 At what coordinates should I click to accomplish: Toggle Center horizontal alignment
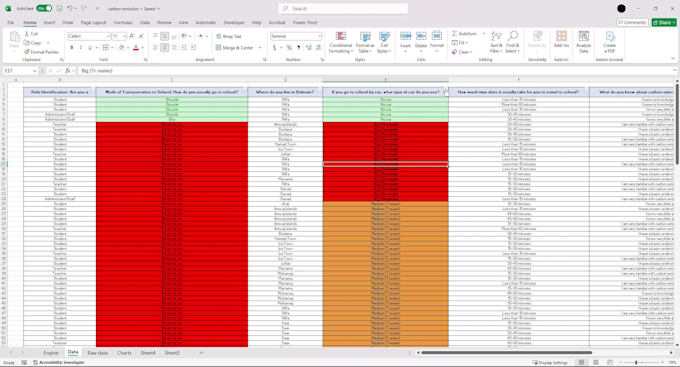[165, 47]
